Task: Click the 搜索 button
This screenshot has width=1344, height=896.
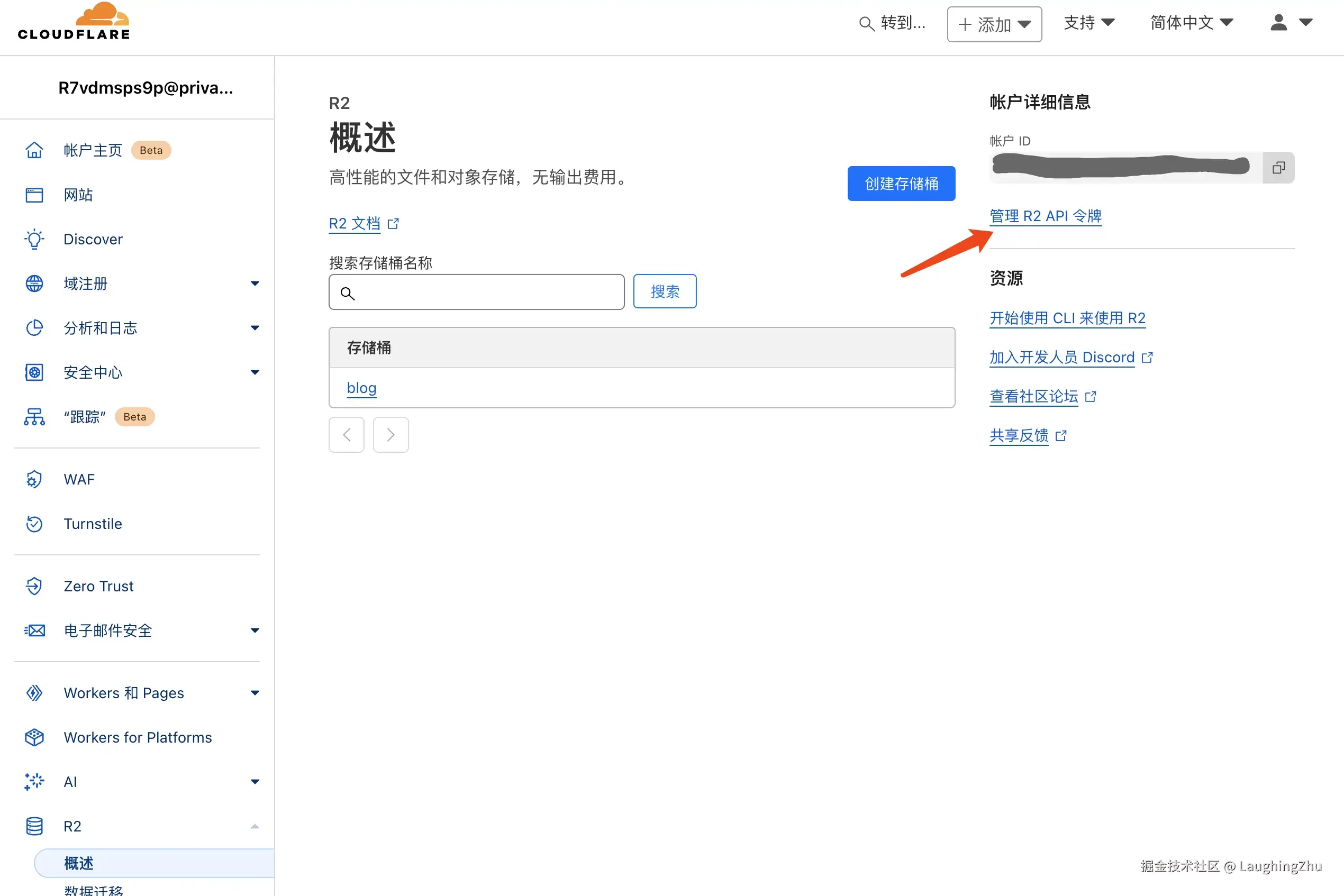Action: [665, 291]
